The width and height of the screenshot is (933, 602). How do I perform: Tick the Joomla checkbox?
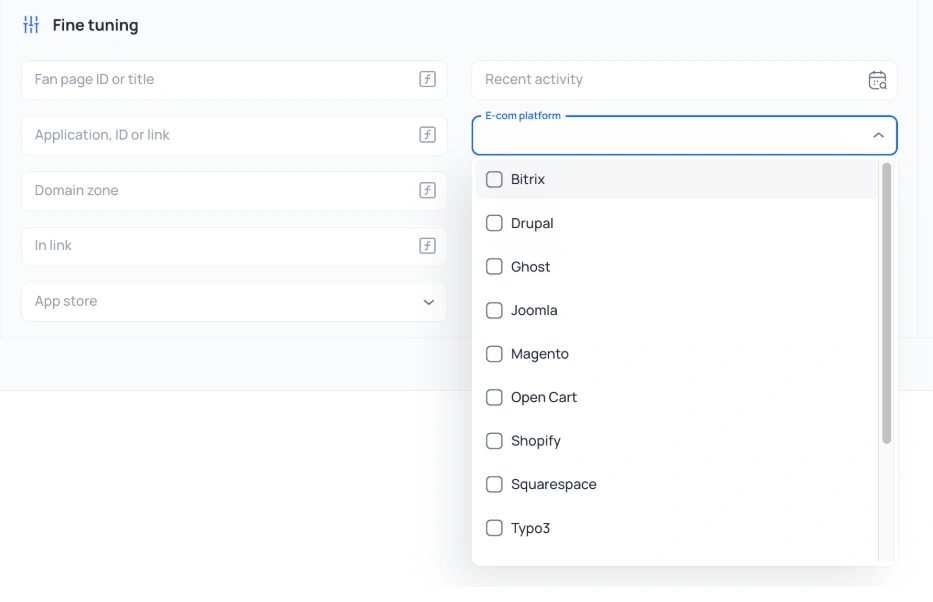coord(494,310)
